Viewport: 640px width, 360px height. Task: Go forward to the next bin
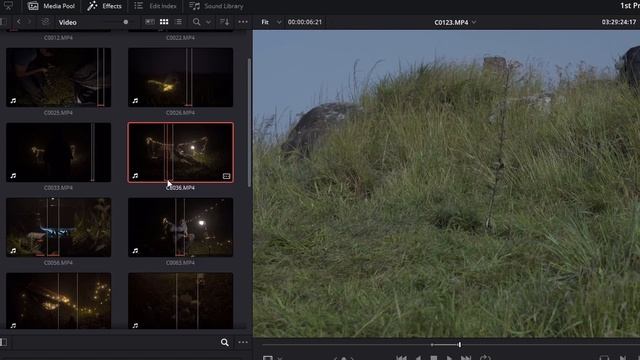click(x=29, y=22)
